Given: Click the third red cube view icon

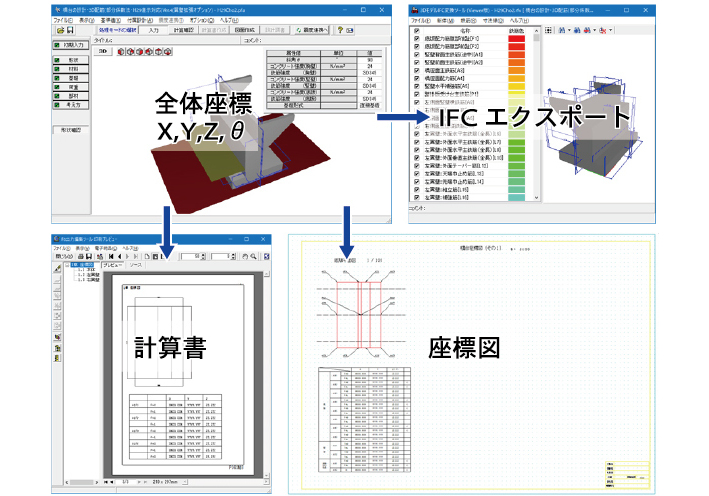Looking at the screenshot, I should (140, 52).
